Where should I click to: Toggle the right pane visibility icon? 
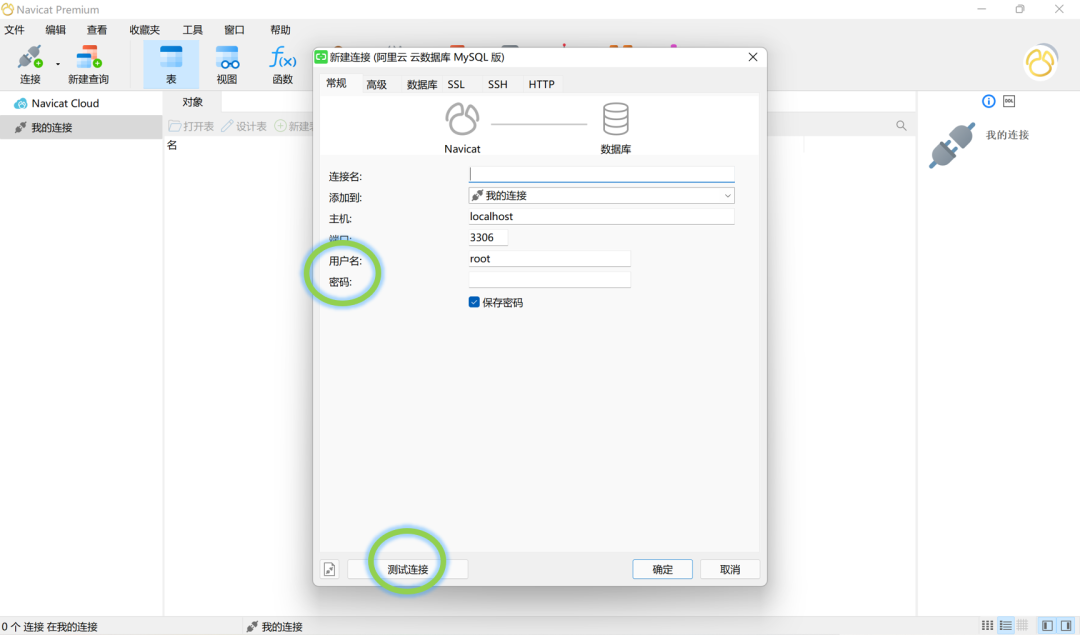click(1066, 625)
